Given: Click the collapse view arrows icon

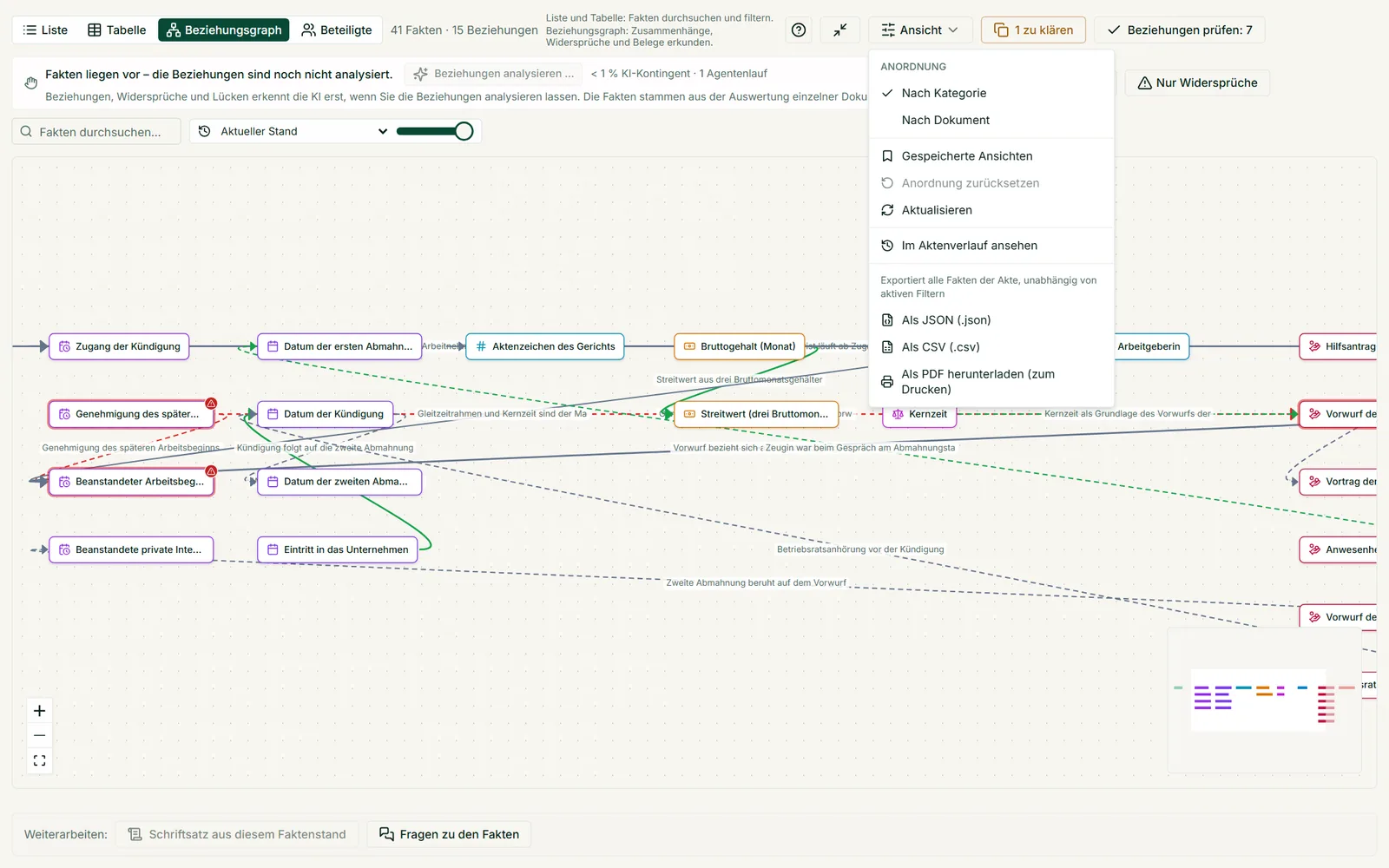Looking at the screenshot, I should click(x=839, y=30).
